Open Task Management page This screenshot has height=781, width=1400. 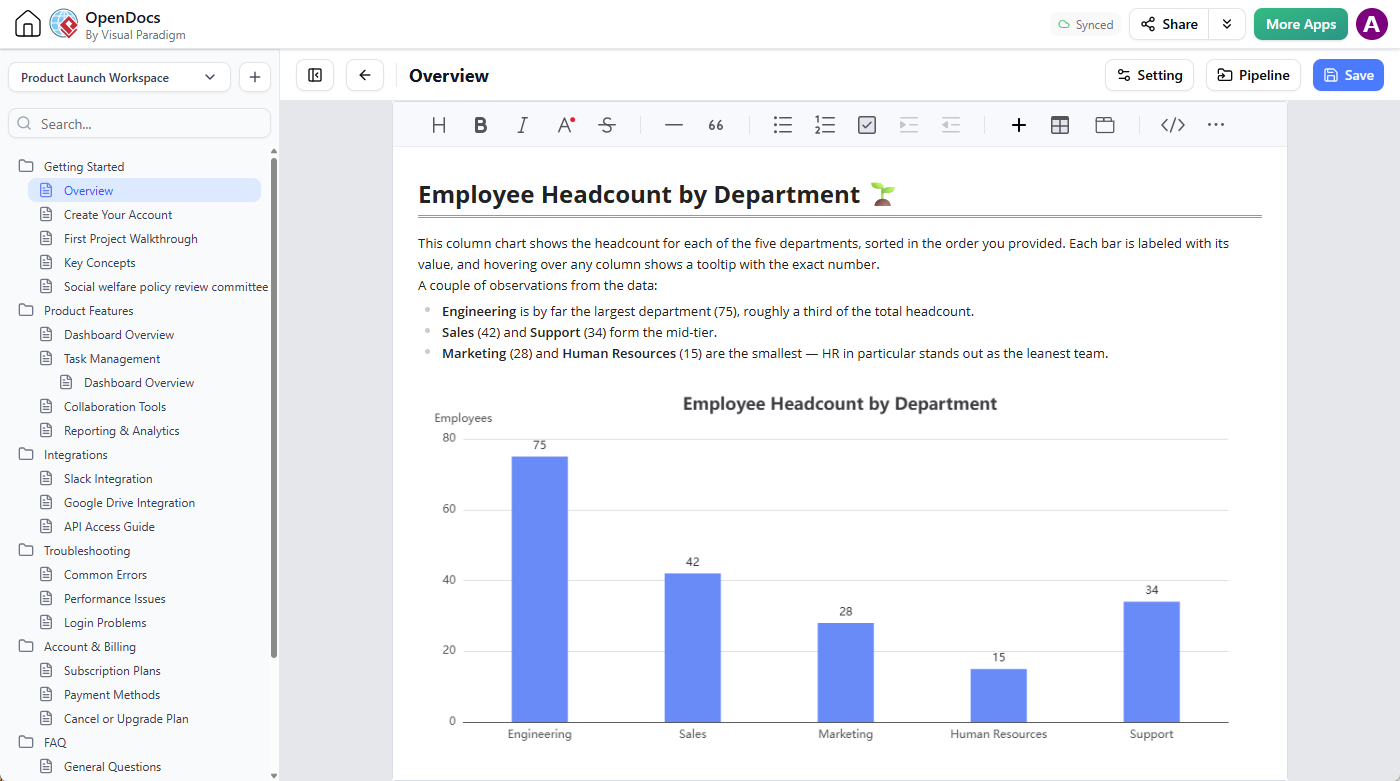tap(111, 359)
